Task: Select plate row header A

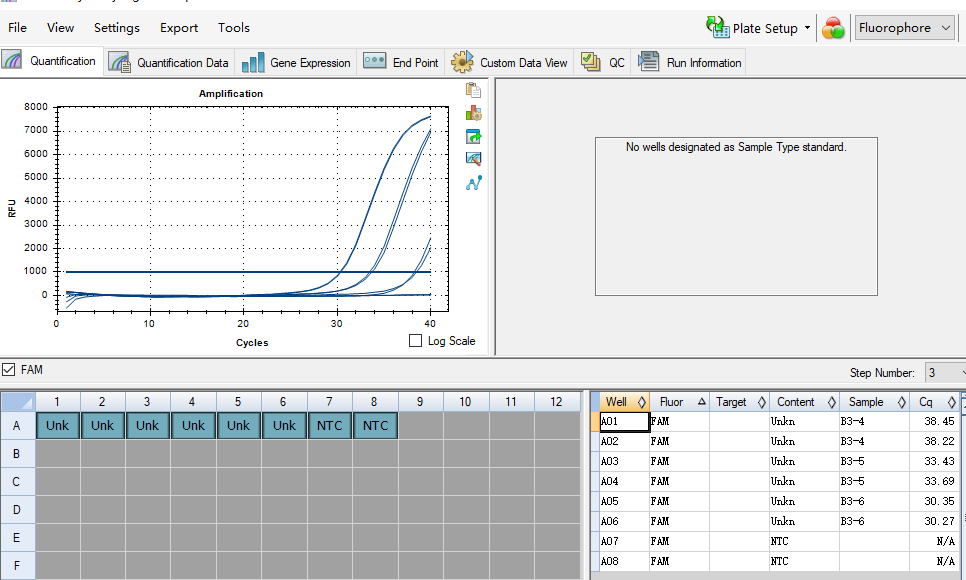Action: point(17,425)
